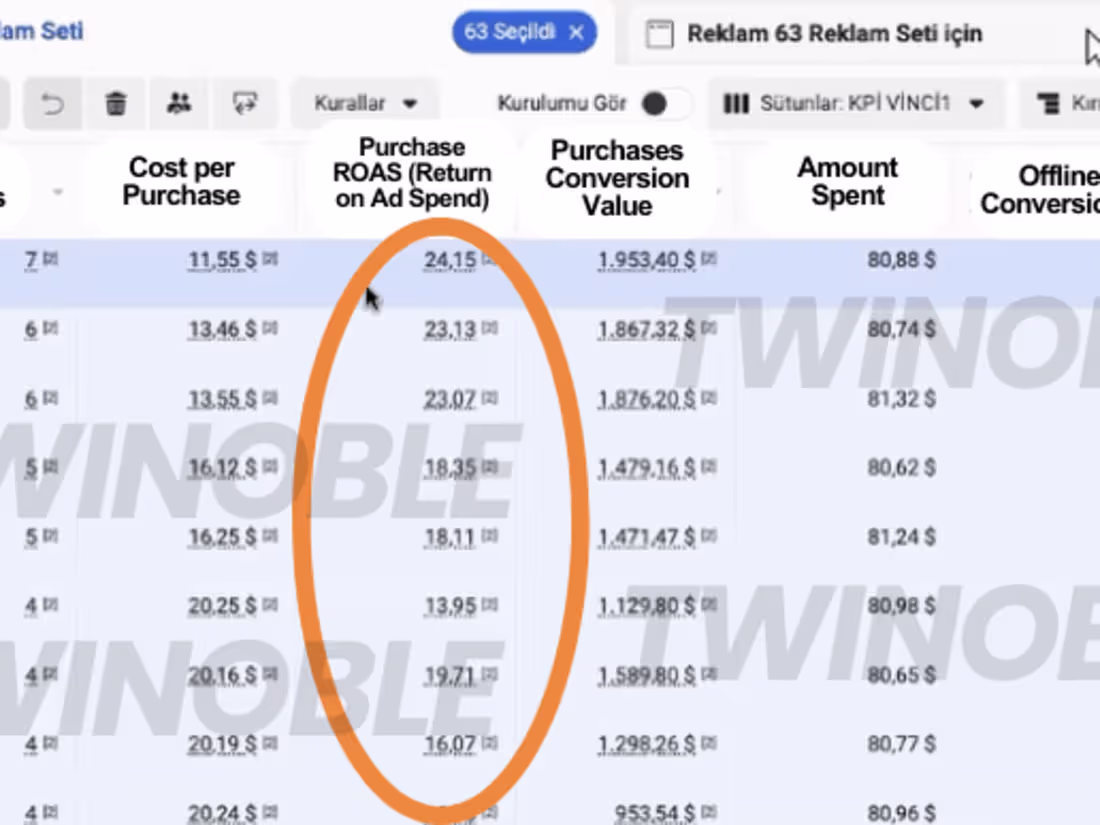Click the Purchases Conversion Value header
This screenshot has width=1100, height=825.
click(x=617, y=178)
